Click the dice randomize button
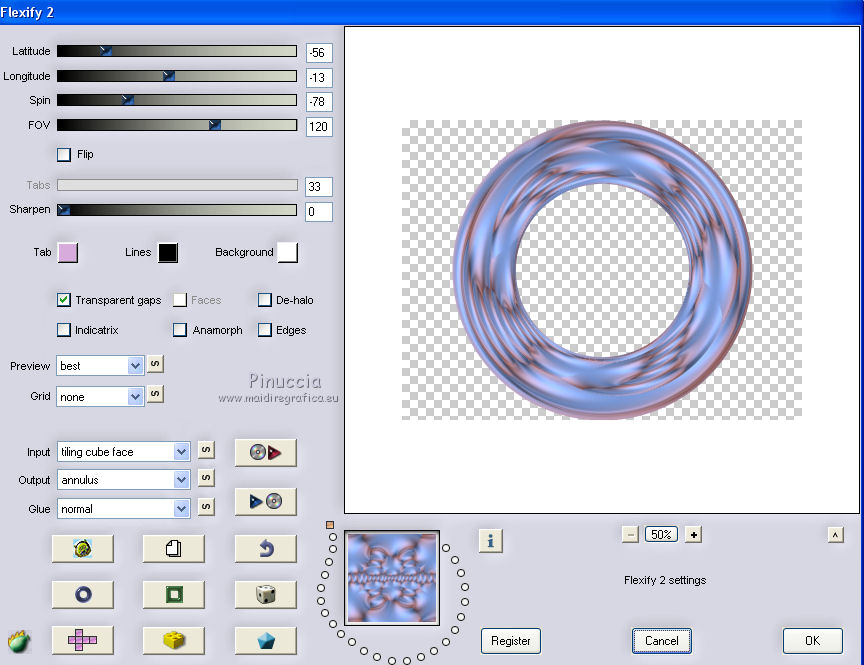The height and width of the screenshot is (665, 864). coord(266,594)
